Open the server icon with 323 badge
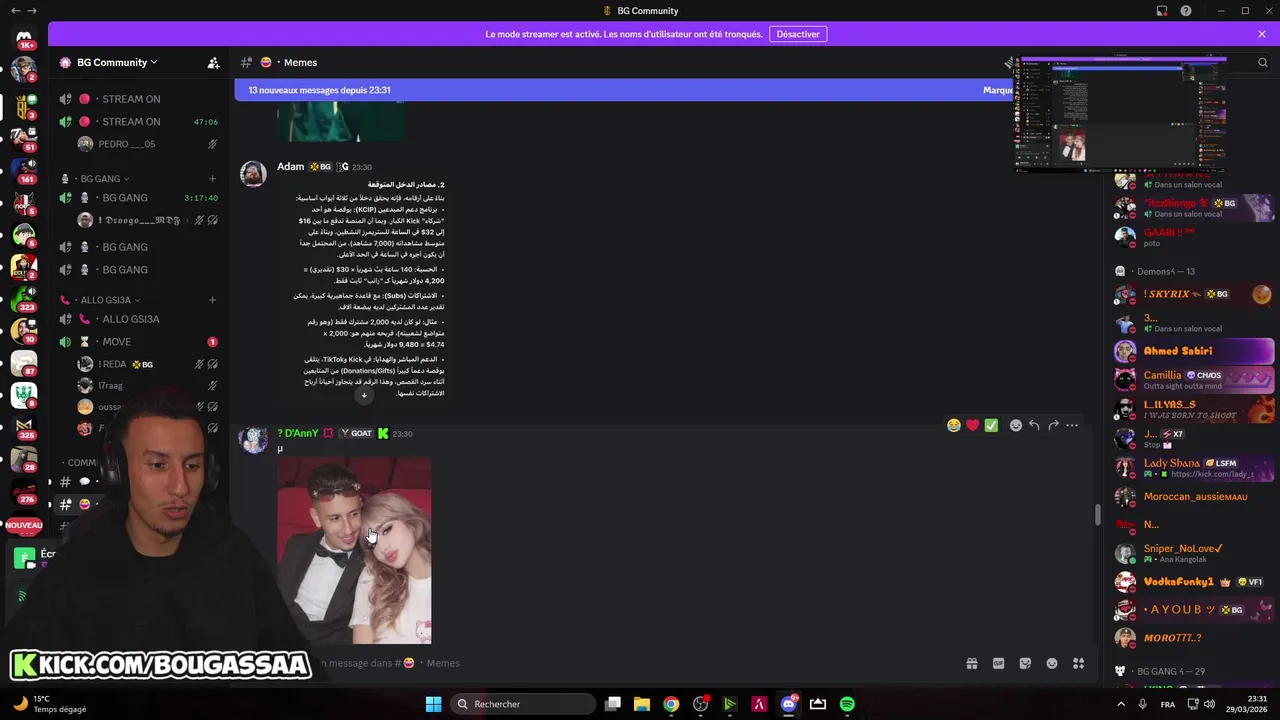The image size is (1280, 720). (x=24, y=297)
